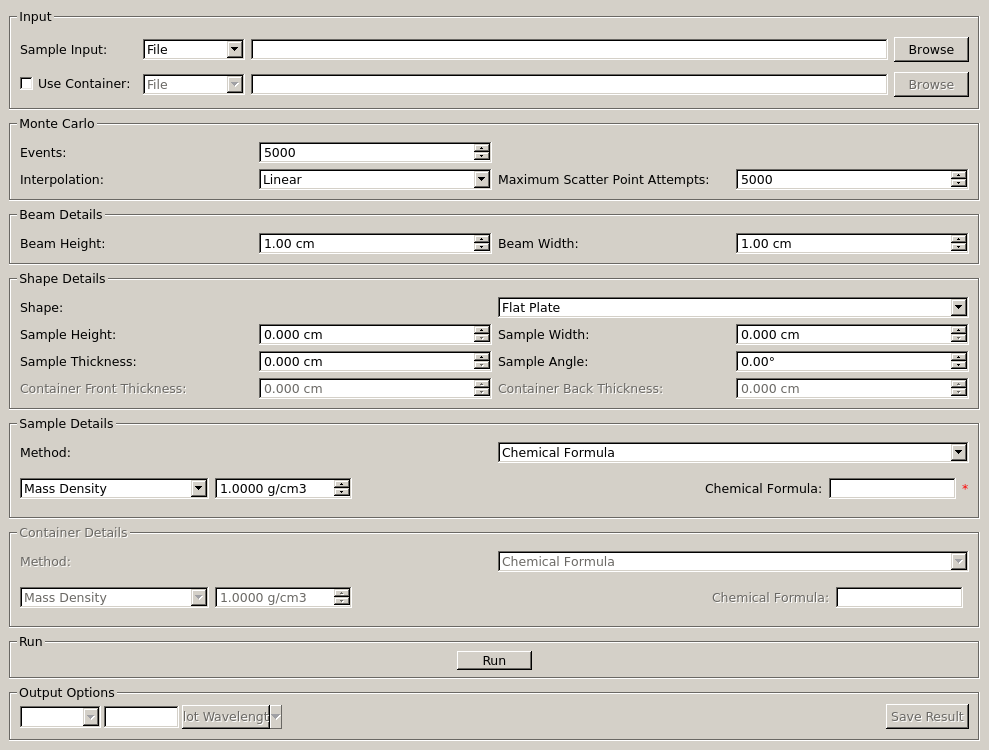Click the Events value field
Image resolution: width=989 pixels, height=750 pixels.
(x=366, y=153)
